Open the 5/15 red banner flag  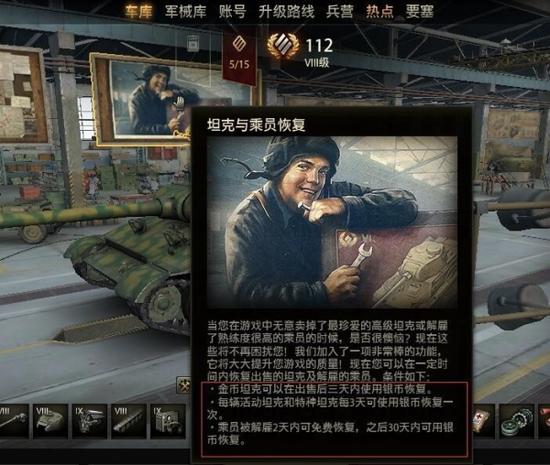pos(239,53)
